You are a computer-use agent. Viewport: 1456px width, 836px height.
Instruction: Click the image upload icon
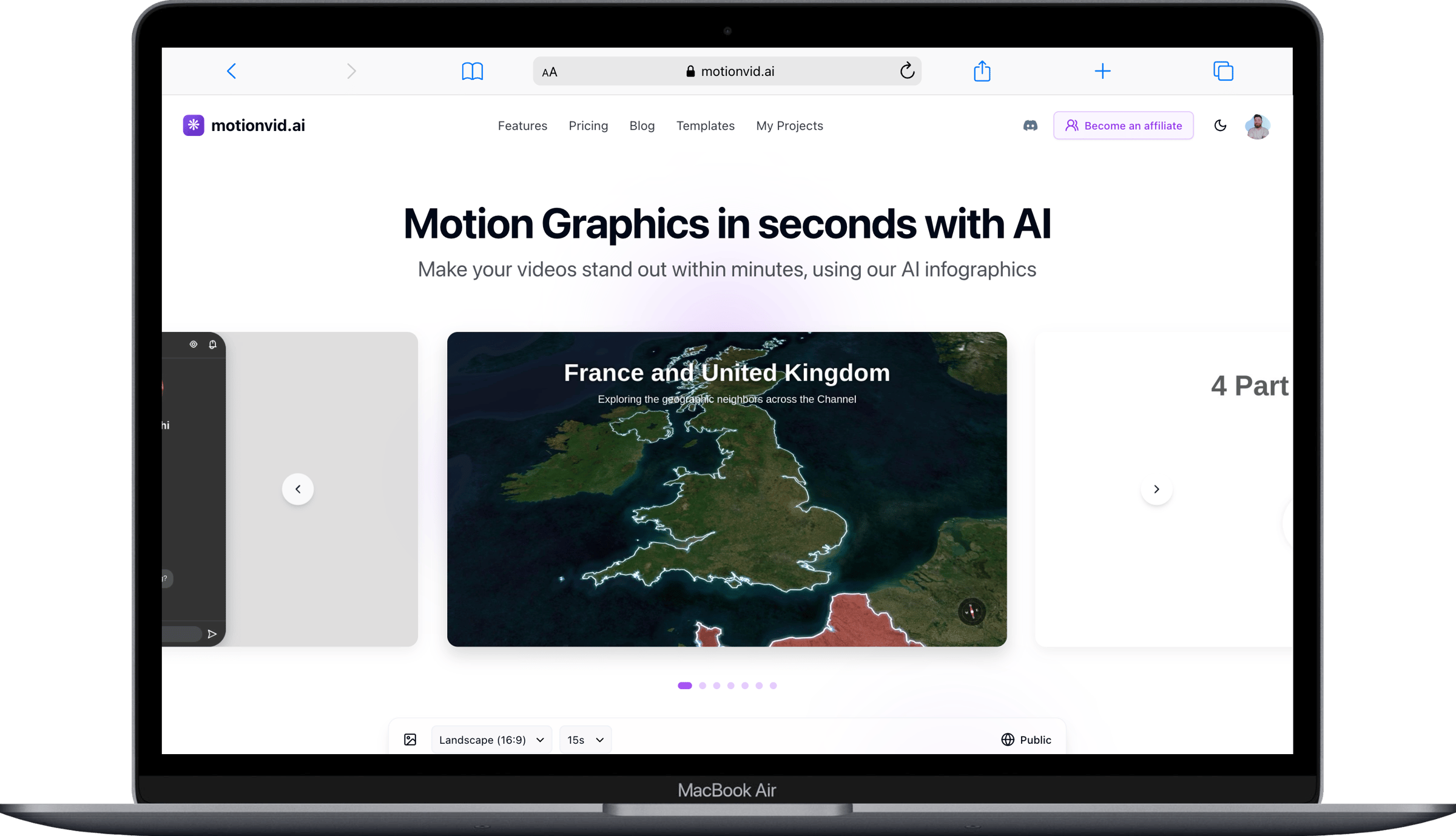(x=410, y=740)
